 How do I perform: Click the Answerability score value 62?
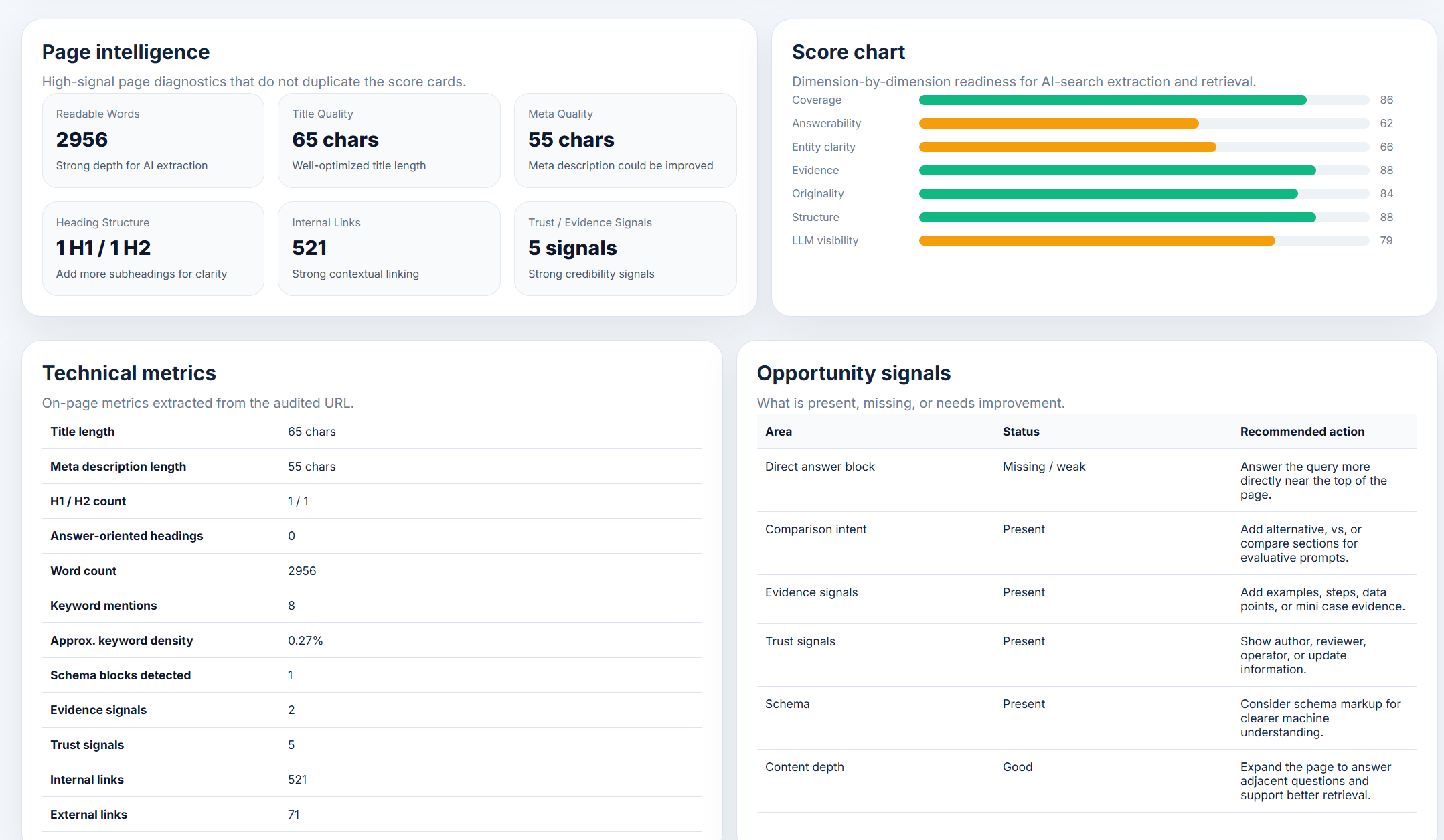click(1386, 124)
